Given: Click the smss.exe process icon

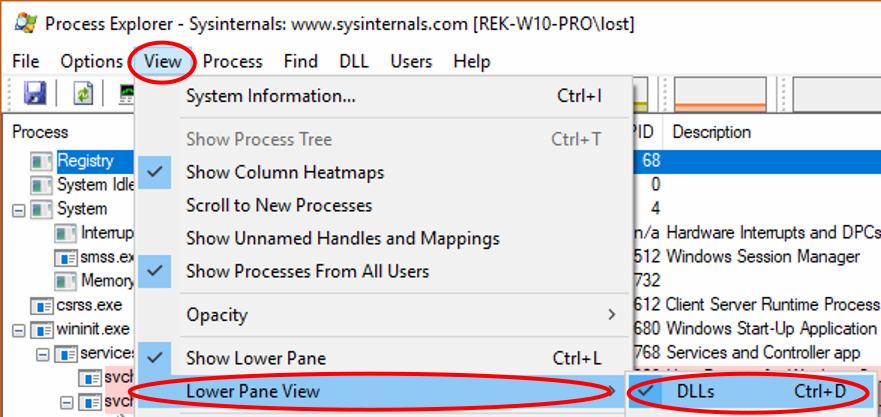Looking at the screenshot, I should (66, 257).
